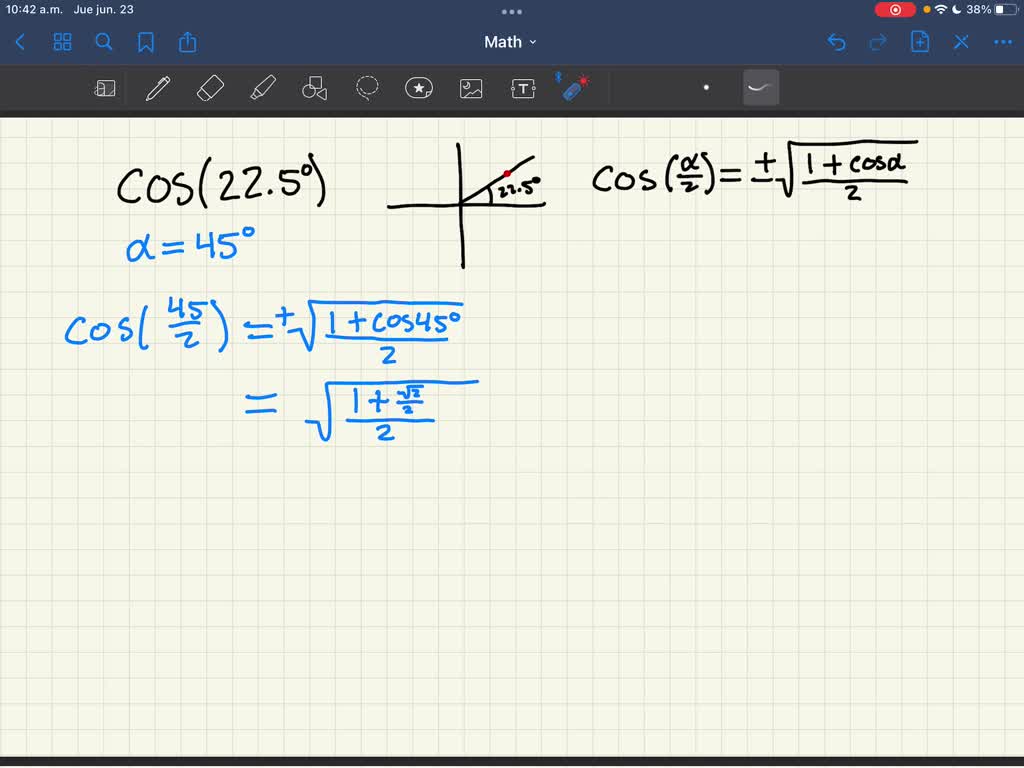Switch to the Highlighter tool
Viewport: 1024px width, 768px height.
coord(262,88)
